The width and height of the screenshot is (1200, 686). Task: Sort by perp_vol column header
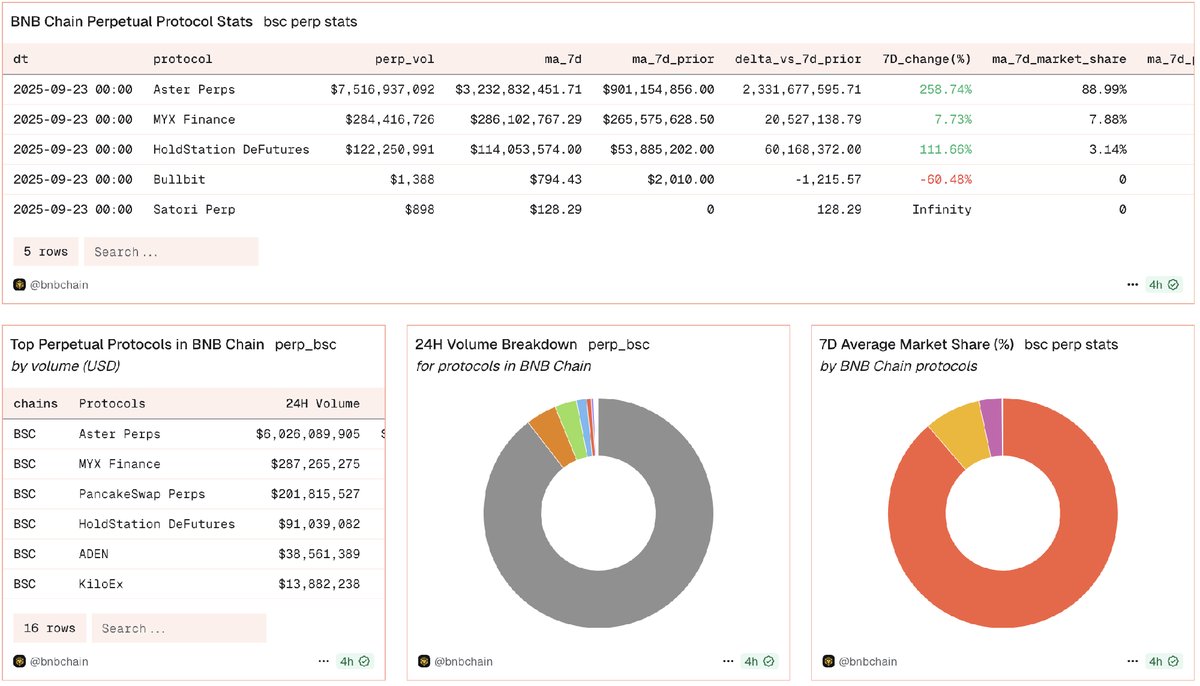click(x=404, y=59)
